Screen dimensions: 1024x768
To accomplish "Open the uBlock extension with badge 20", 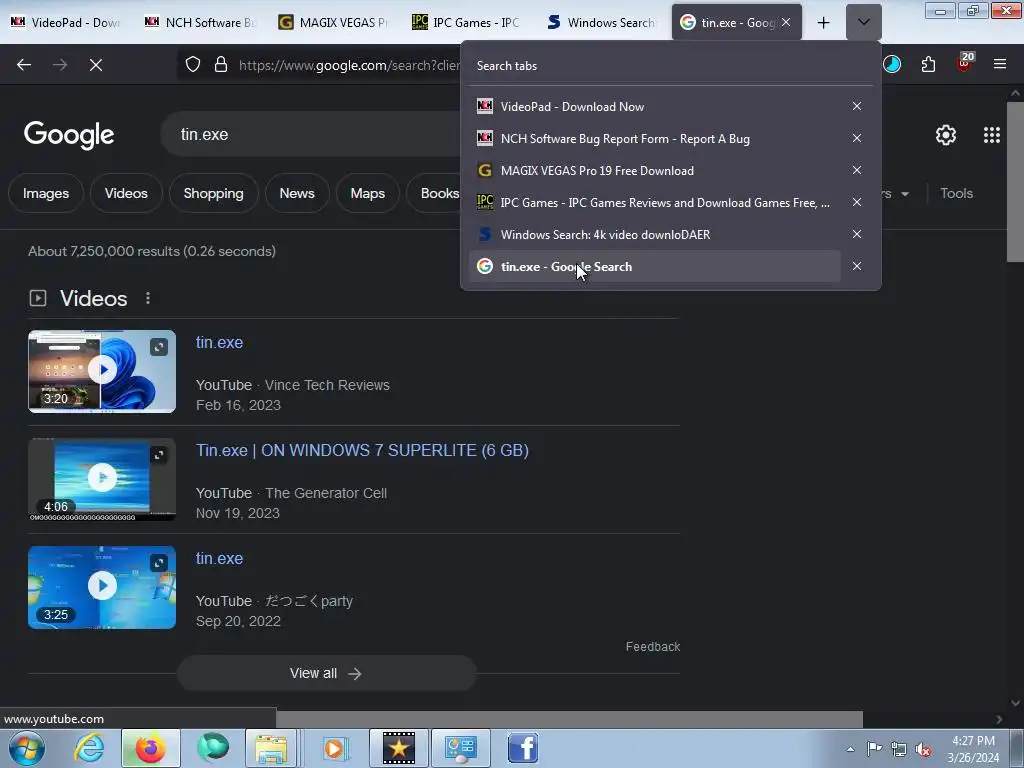I will (965, 63).
